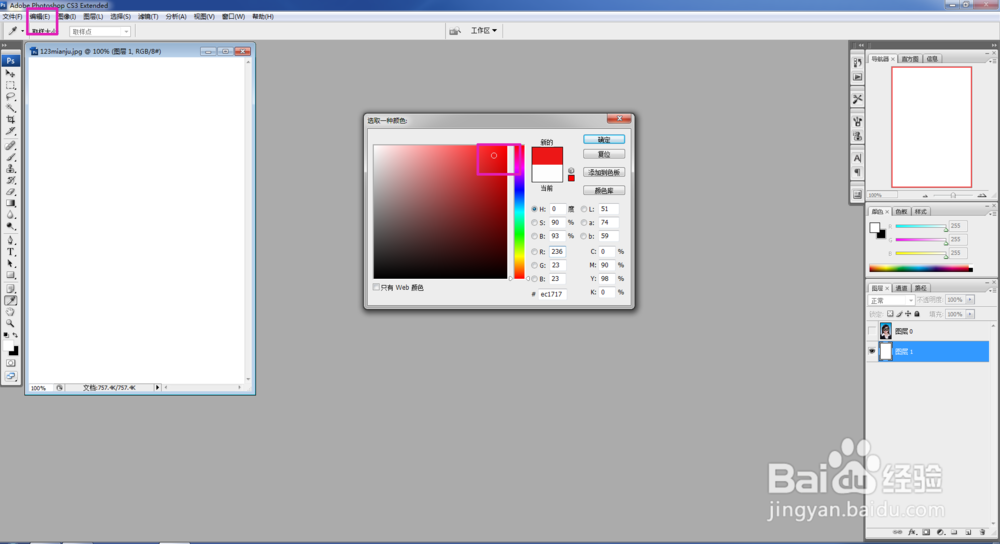
Task: Expand the 工作区 workspace dropdown
Action: coord(483,30)
